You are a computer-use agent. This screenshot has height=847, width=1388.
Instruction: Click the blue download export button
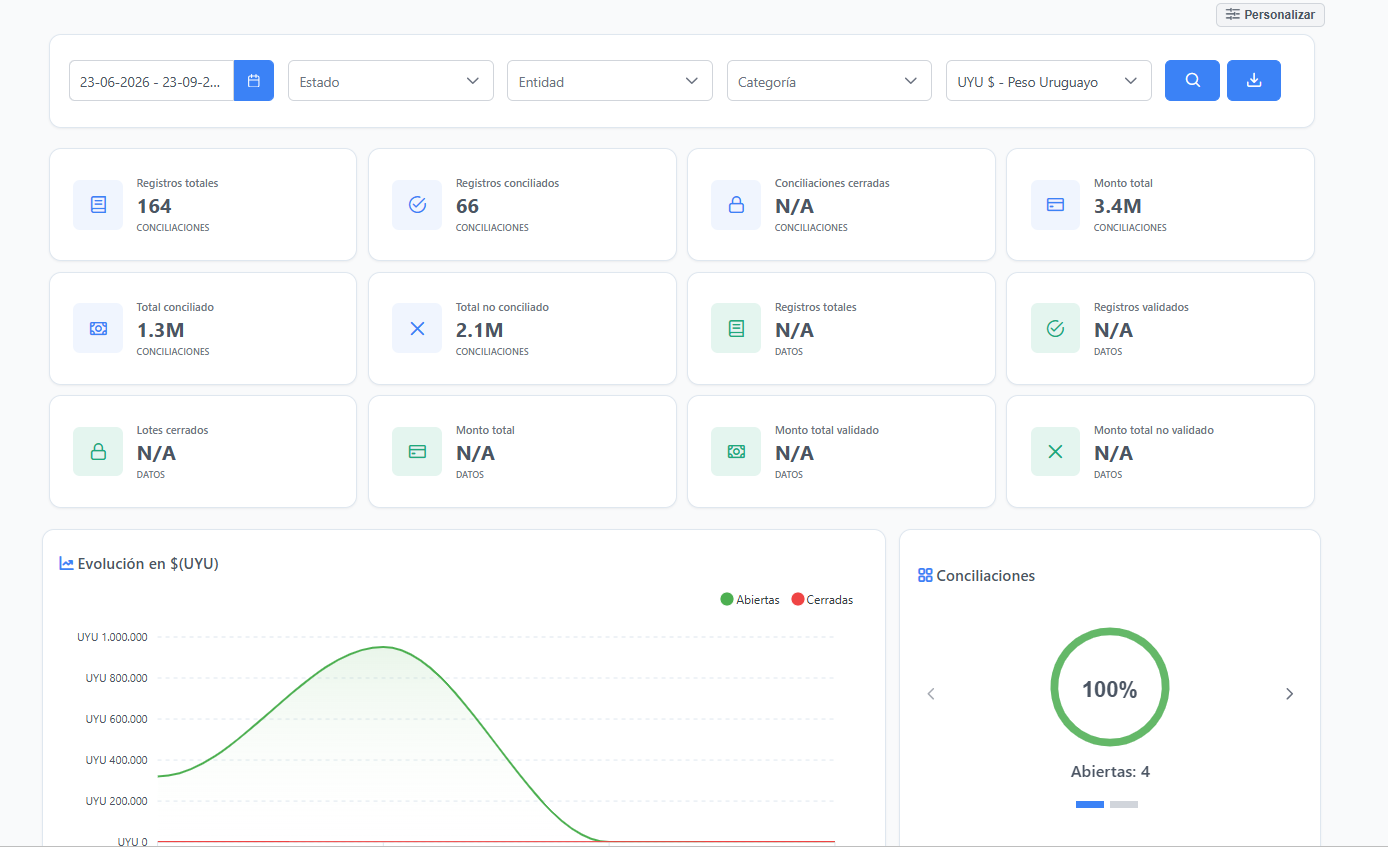point(1254,81)
